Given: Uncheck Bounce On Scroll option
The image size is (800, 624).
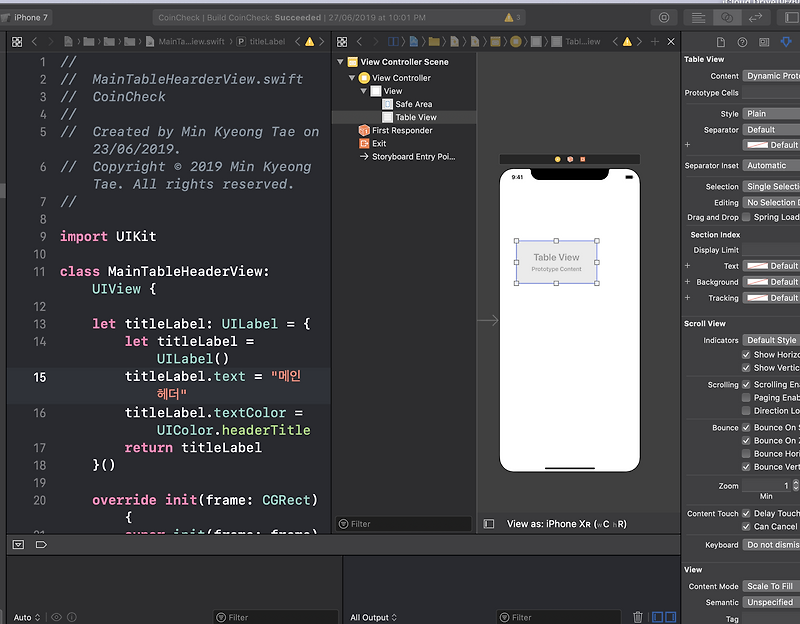Looking at the screenshot, I should (x=747, y=427).
